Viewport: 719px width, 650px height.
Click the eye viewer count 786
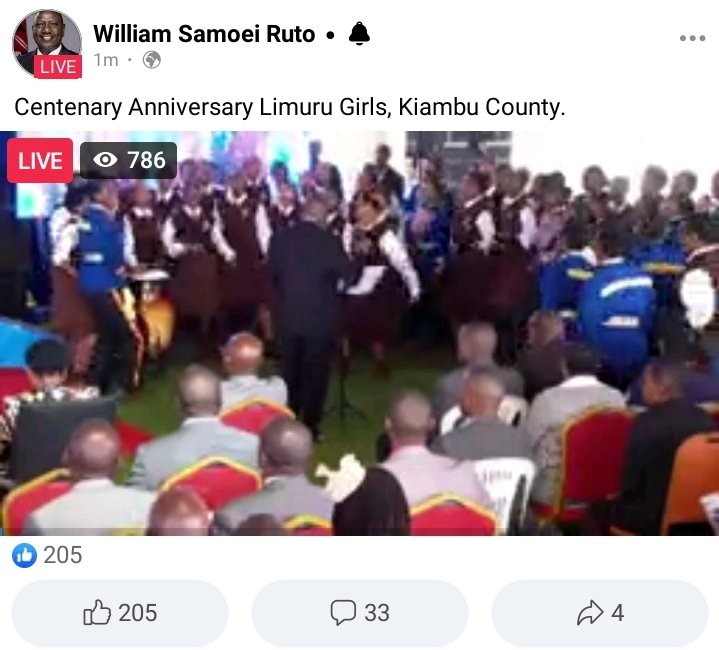click(128, 160)
